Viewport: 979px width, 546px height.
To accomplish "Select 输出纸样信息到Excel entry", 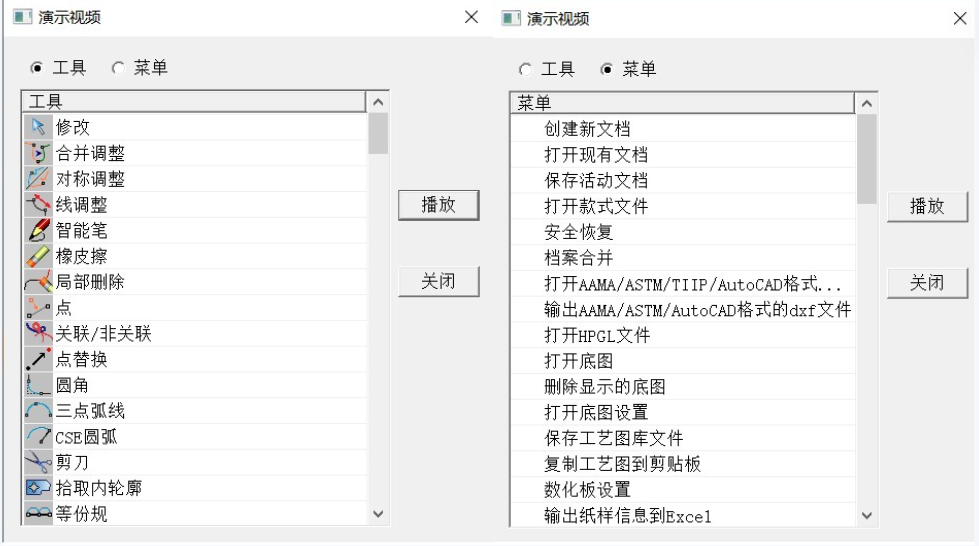I will (x=683, y=515).
